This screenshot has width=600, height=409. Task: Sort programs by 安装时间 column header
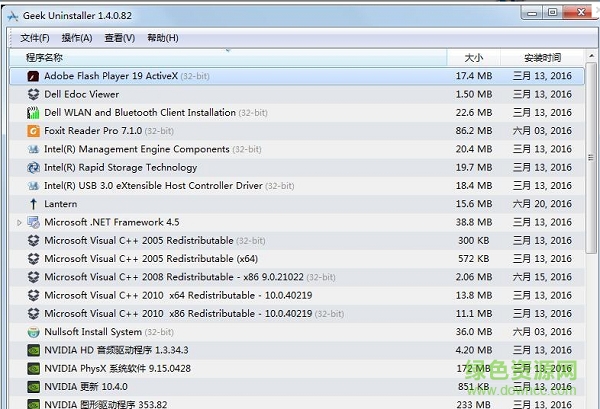pos(542,57)
